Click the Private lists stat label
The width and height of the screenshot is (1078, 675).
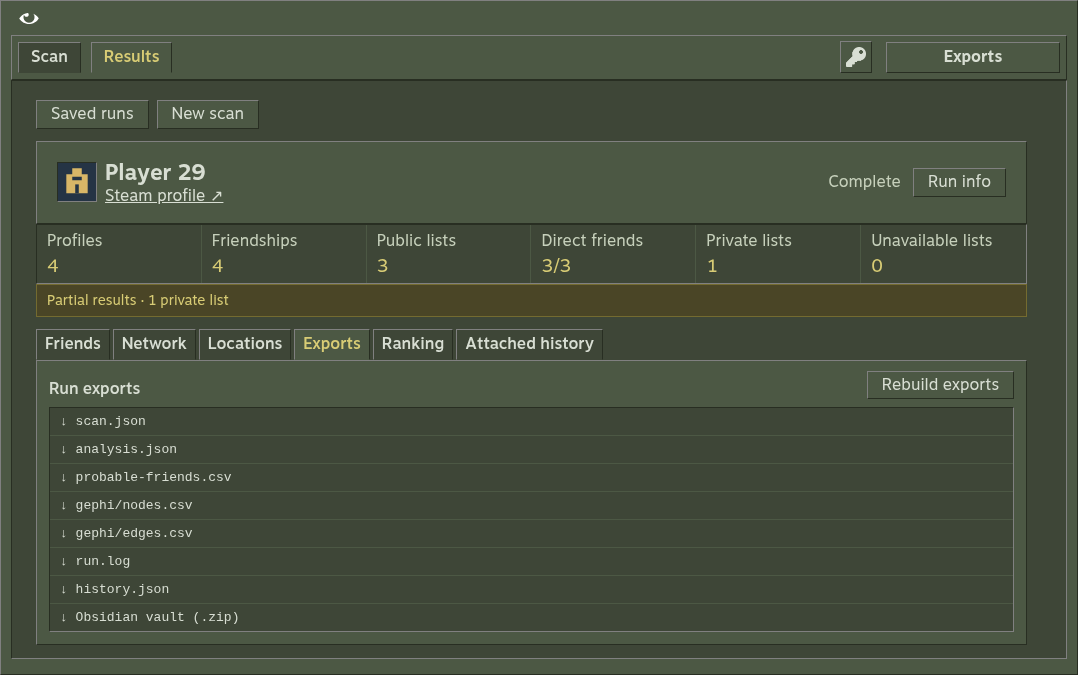749,241
